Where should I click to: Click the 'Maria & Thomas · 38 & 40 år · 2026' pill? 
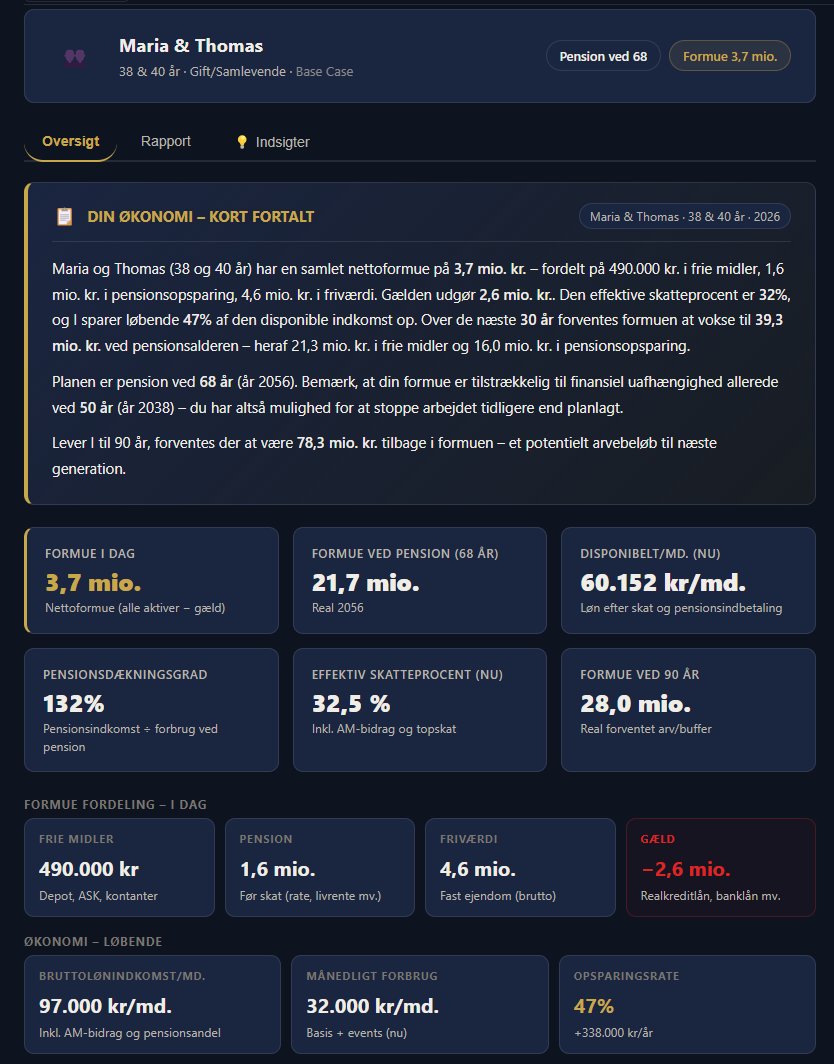(685, 217)
